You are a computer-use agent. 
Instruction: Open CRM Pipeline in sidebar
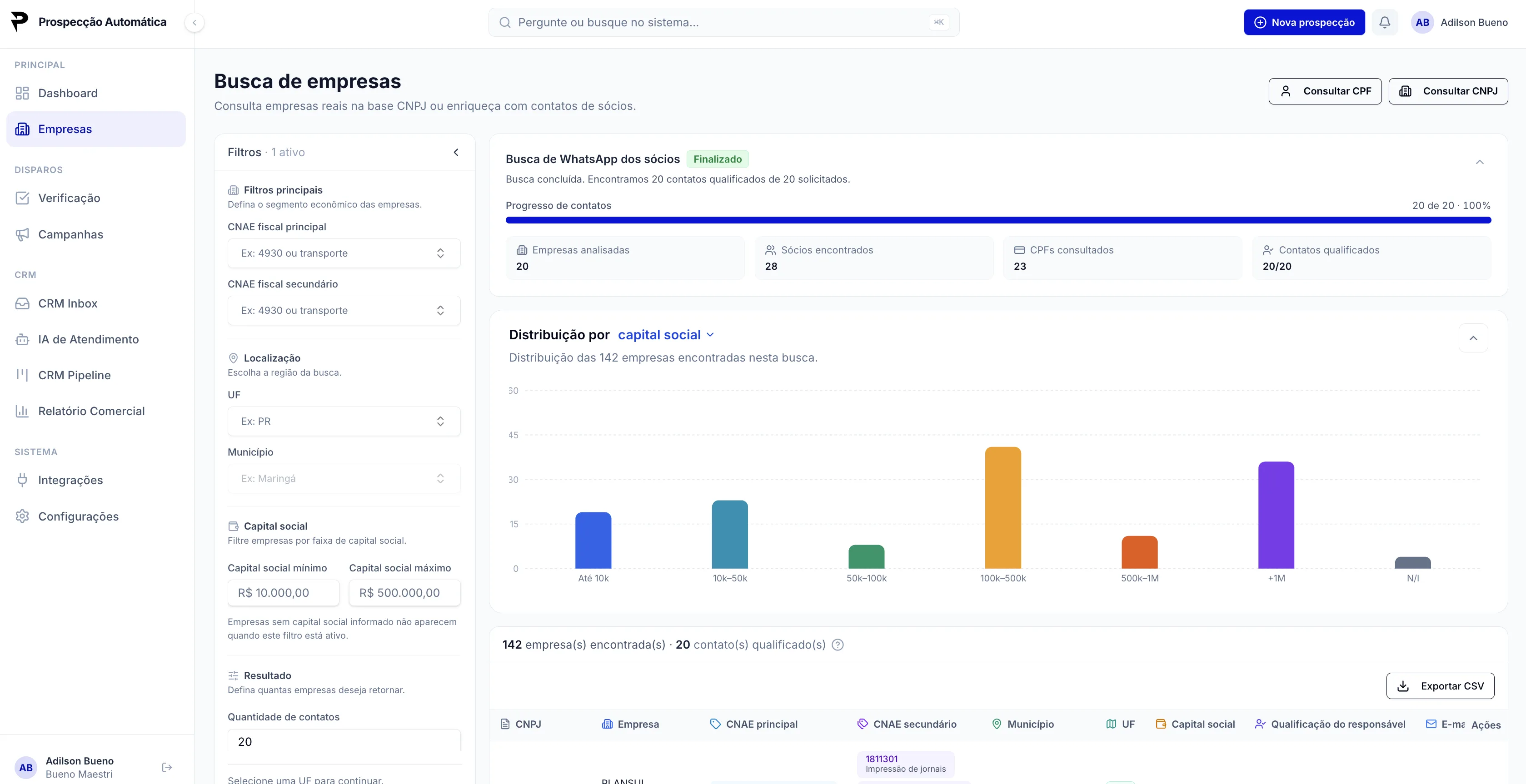pyautogui.click(x=96, y=375)
